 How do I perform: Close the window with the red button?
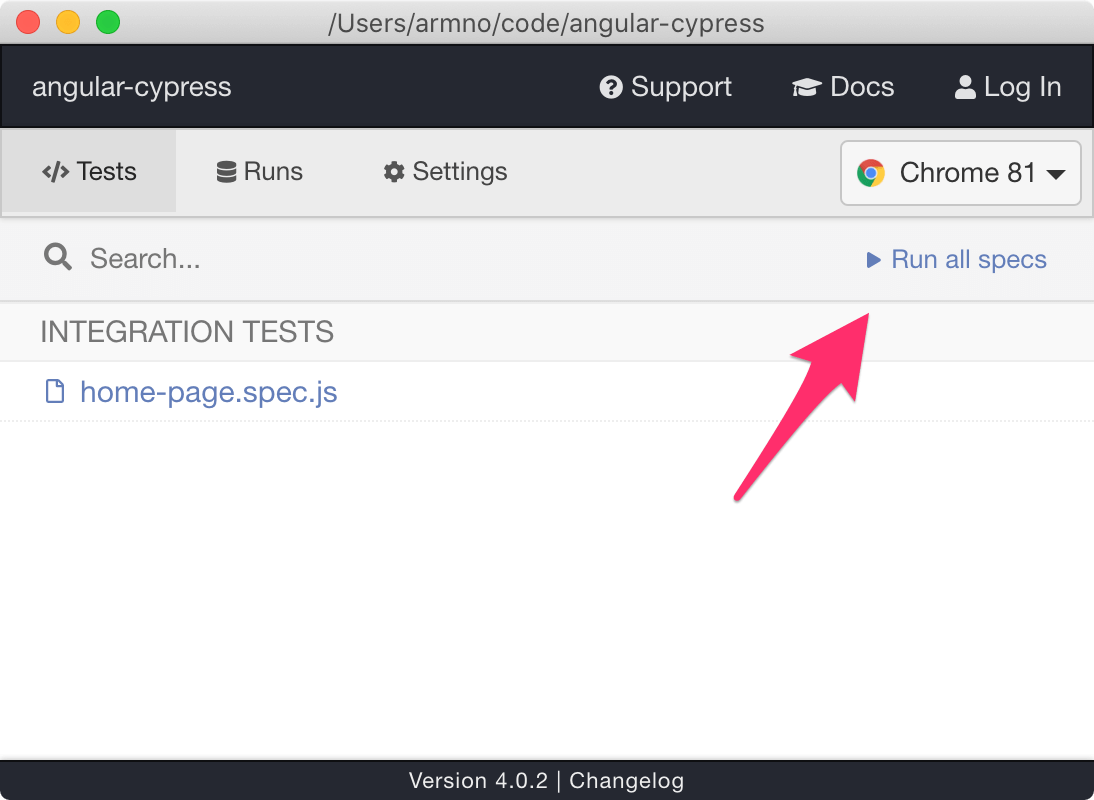click(28, 22)
